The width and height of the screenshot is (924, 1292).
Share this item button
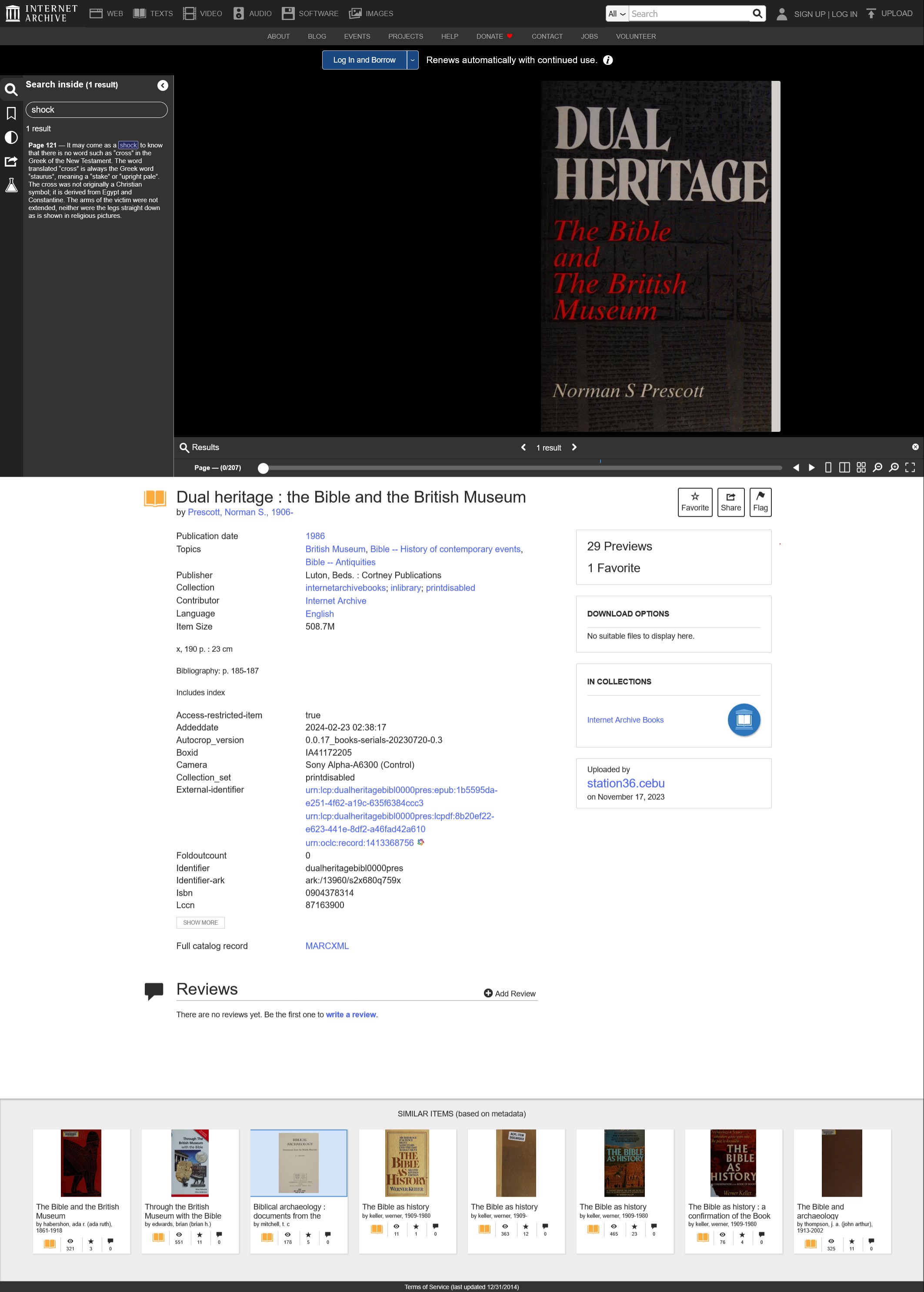731,502
